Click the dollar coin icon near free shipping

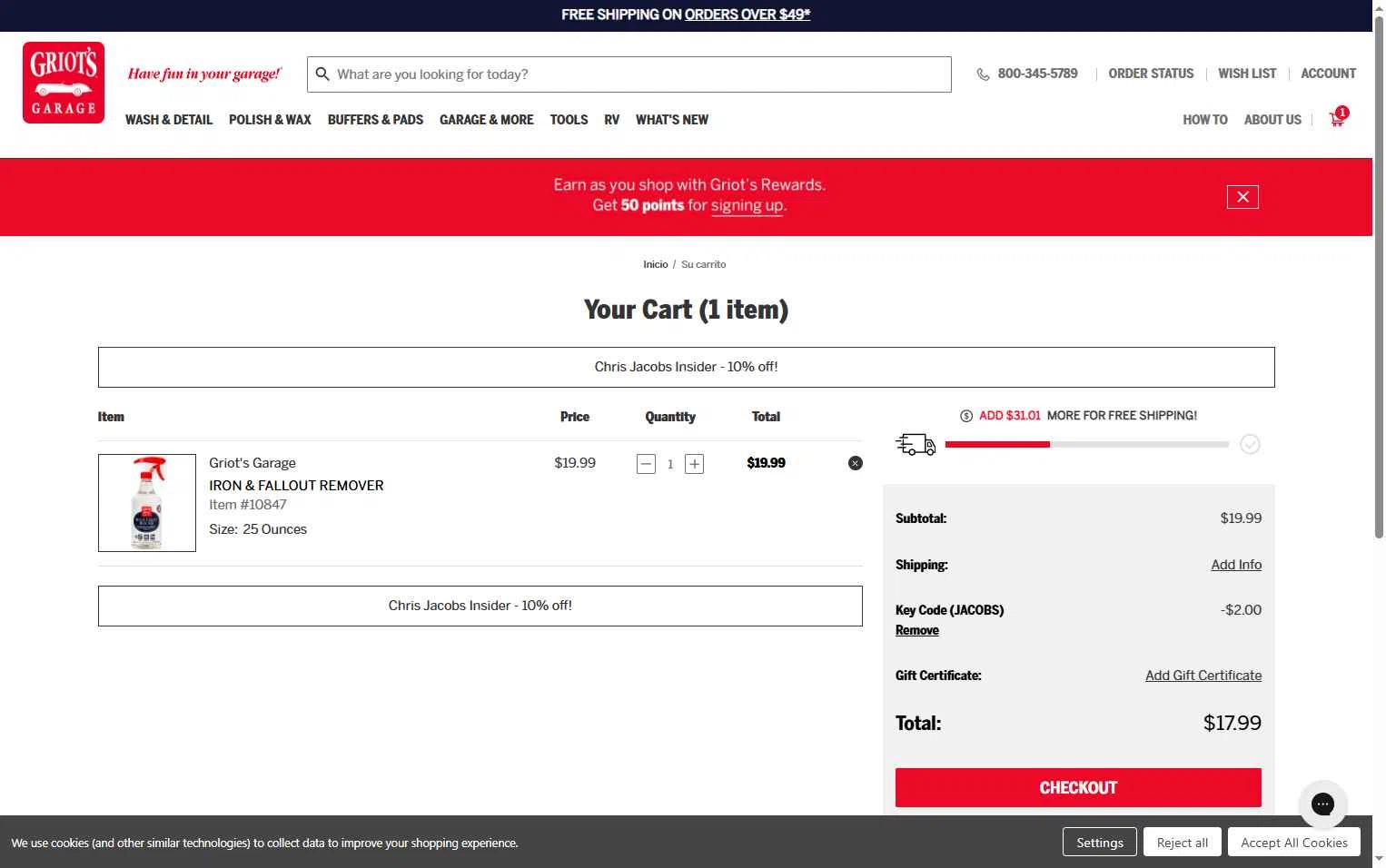click(966, 416)
